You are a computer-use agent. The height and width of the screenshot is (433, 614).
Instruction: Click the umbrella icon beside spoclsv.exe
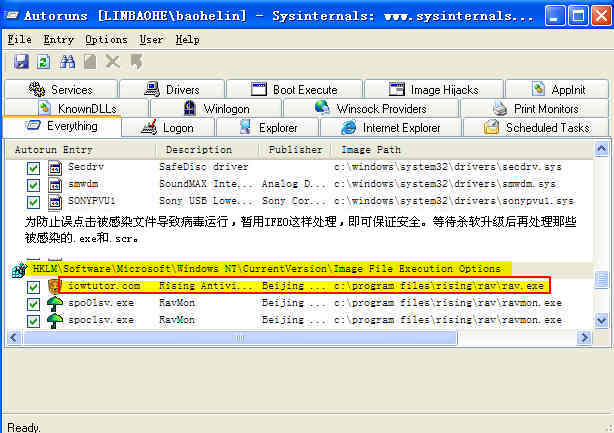[x=55, y=321]
